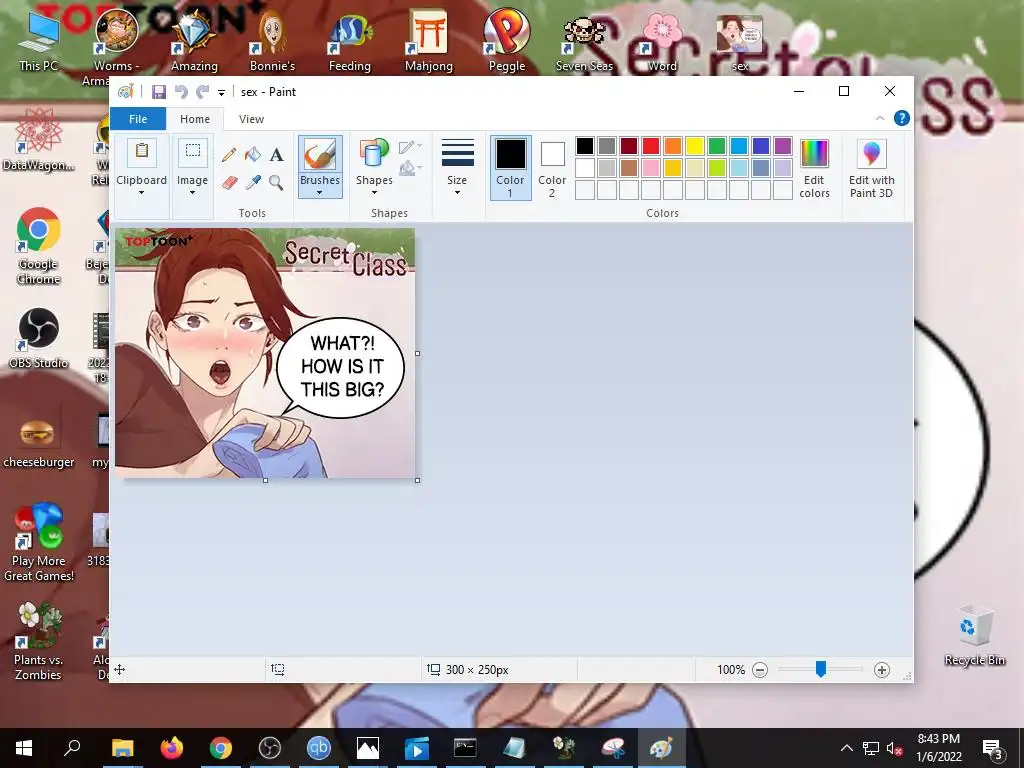Switch to the View ribbon tab

point(251,119)
